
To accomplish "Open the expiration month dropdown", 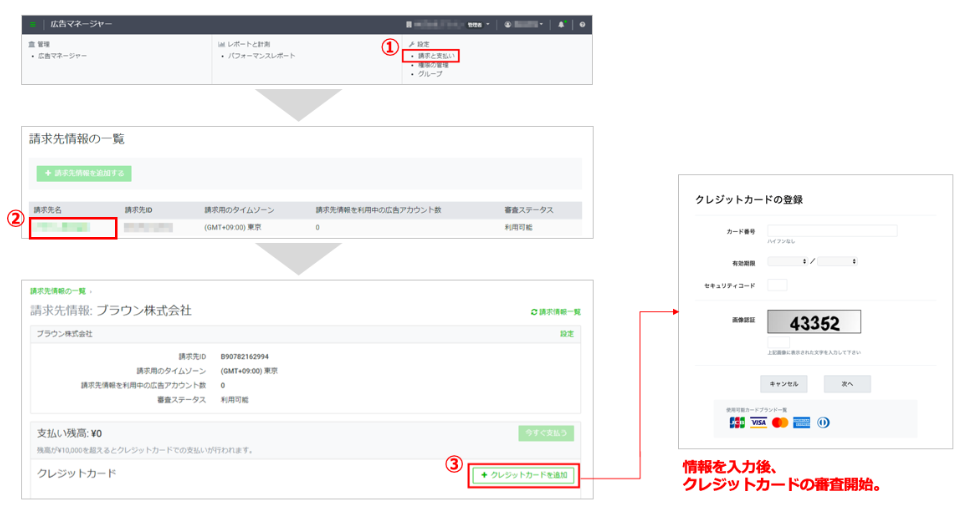I will [788, 261].
